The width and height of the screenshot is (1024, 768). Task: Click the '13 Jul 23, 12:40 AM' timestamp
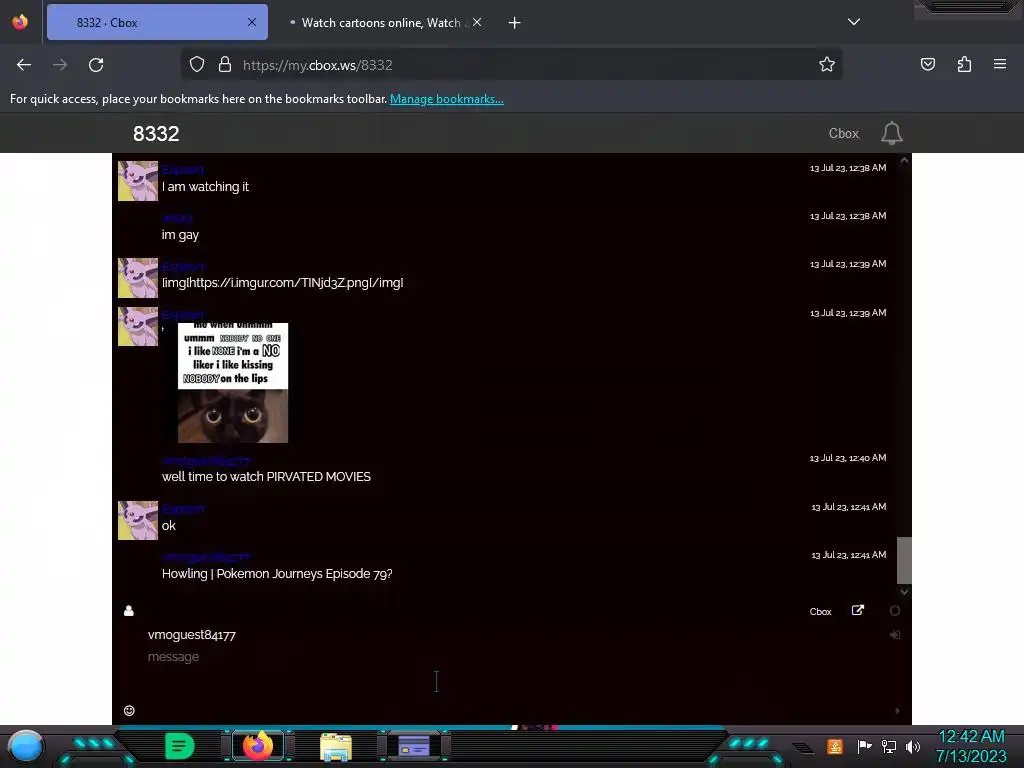click(x=848, y=458)
